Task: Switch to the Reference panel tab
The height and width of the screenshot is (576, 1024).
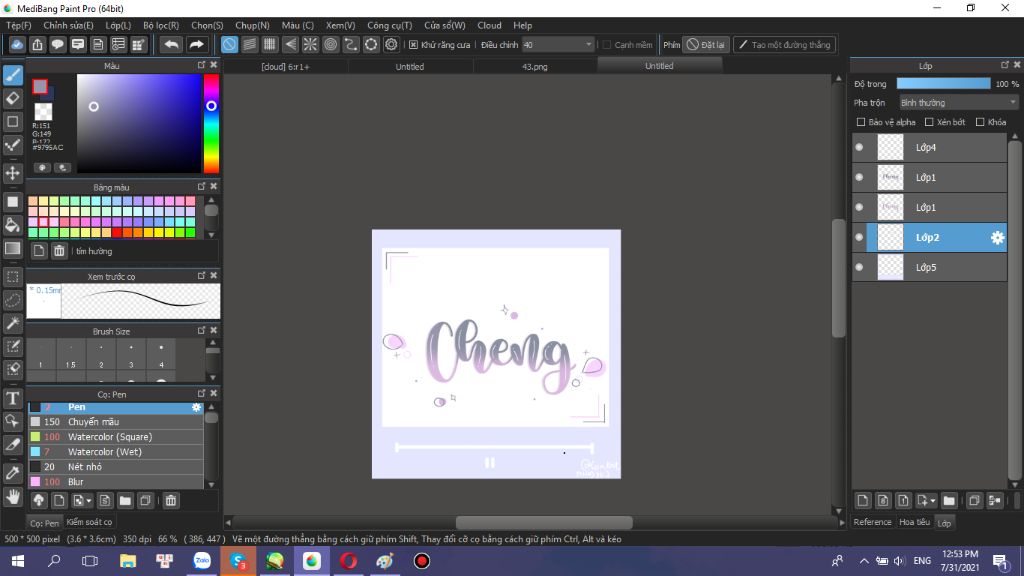Action: coord(872,522)
